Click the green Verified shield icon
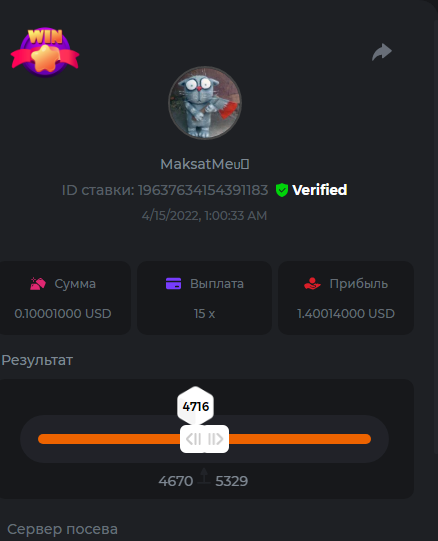 (x=282, y=190)
